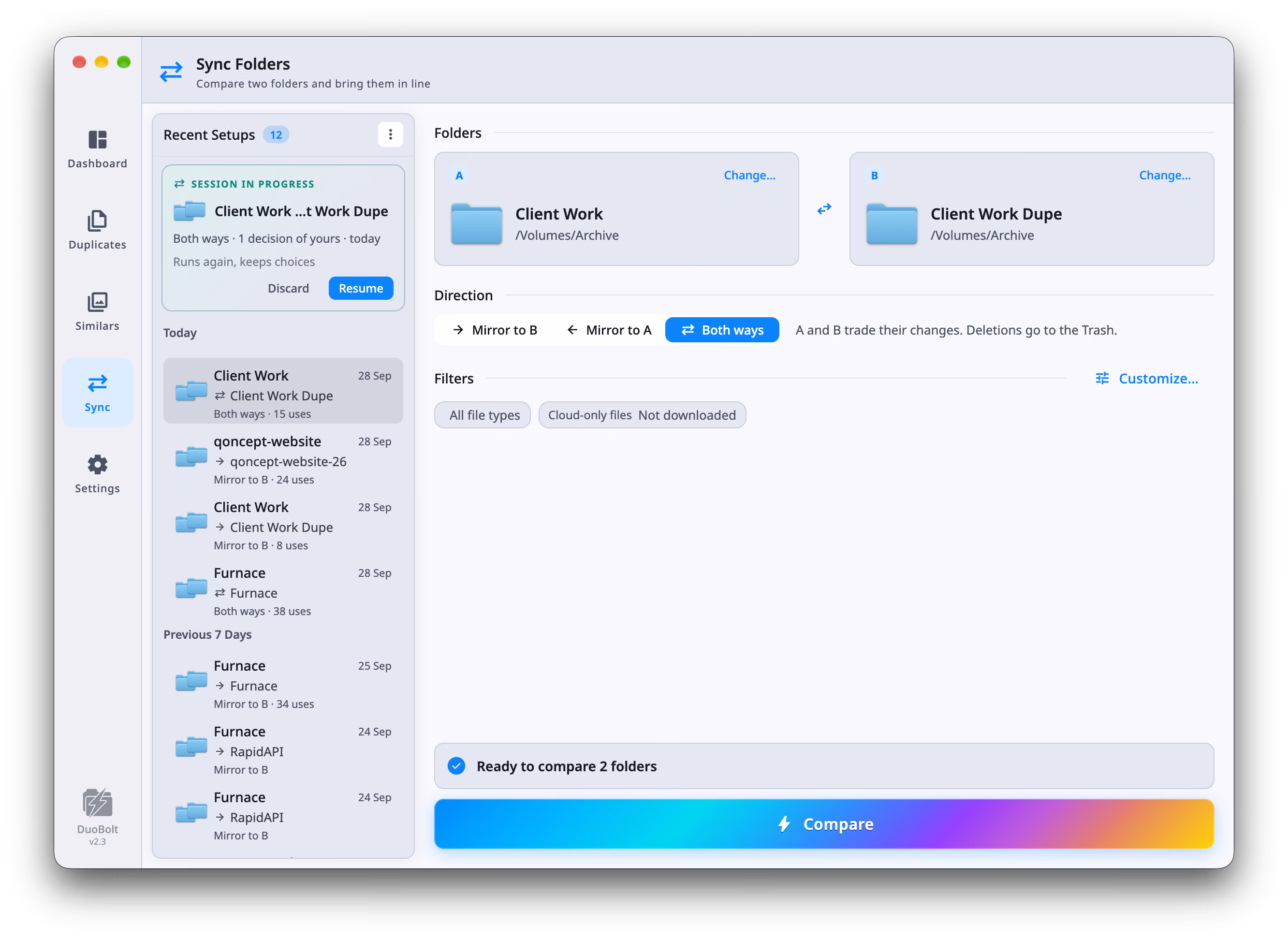Swap folders A and B arrows icon
The image size is (1288, 940).
click(824, 209)
